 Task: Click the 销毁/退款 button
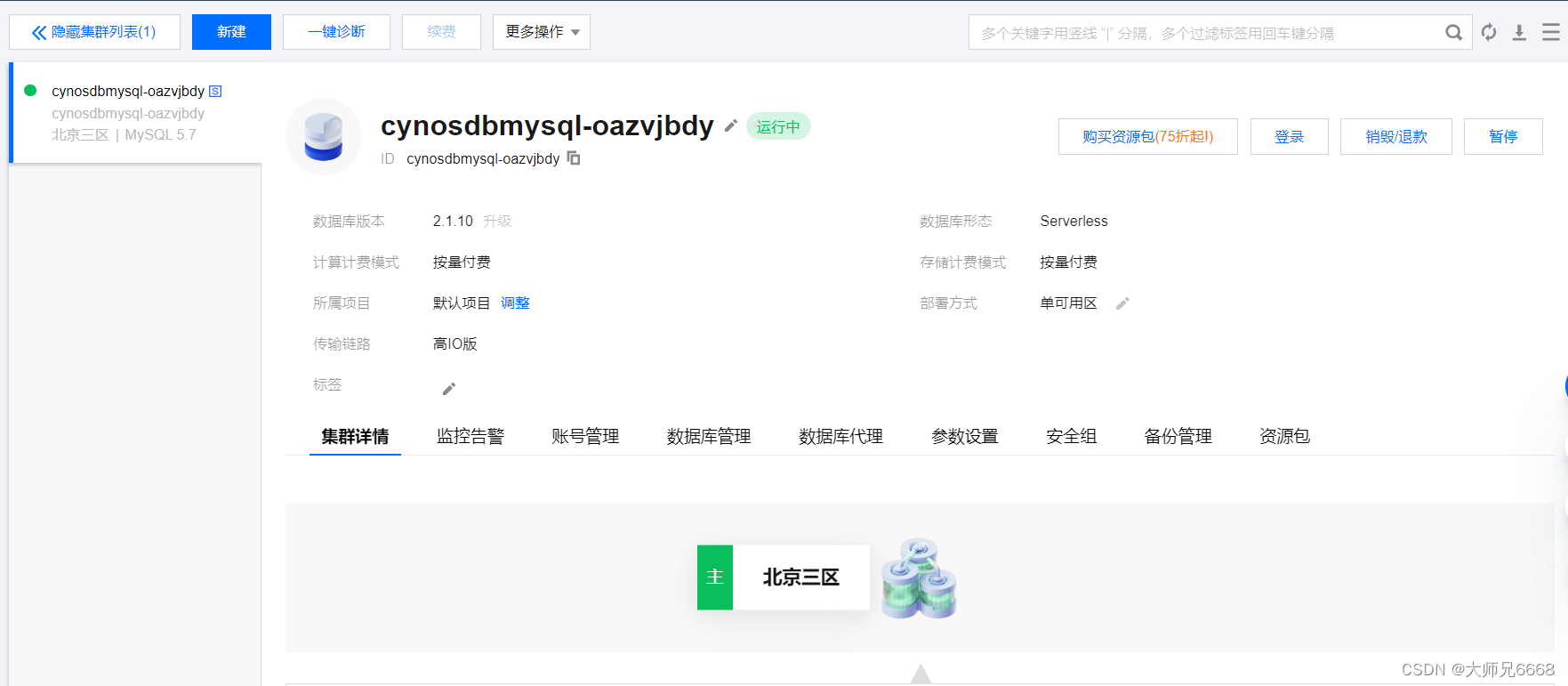pos(1396,136)
